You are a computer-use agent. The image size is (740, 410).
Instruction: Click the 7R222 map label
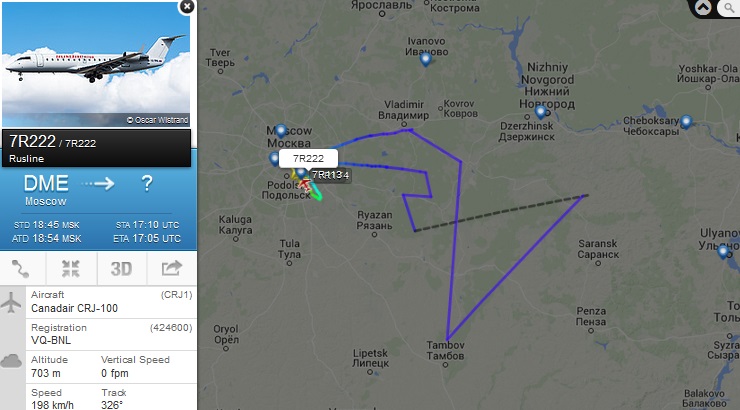(x=308, y=159)
